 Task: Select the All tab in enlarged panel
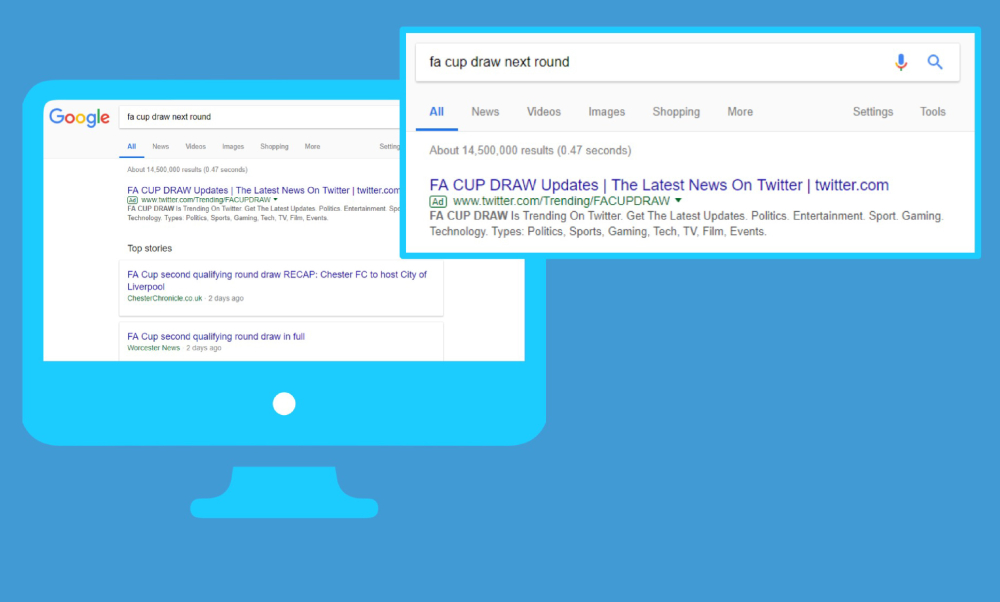click(436, 112)
